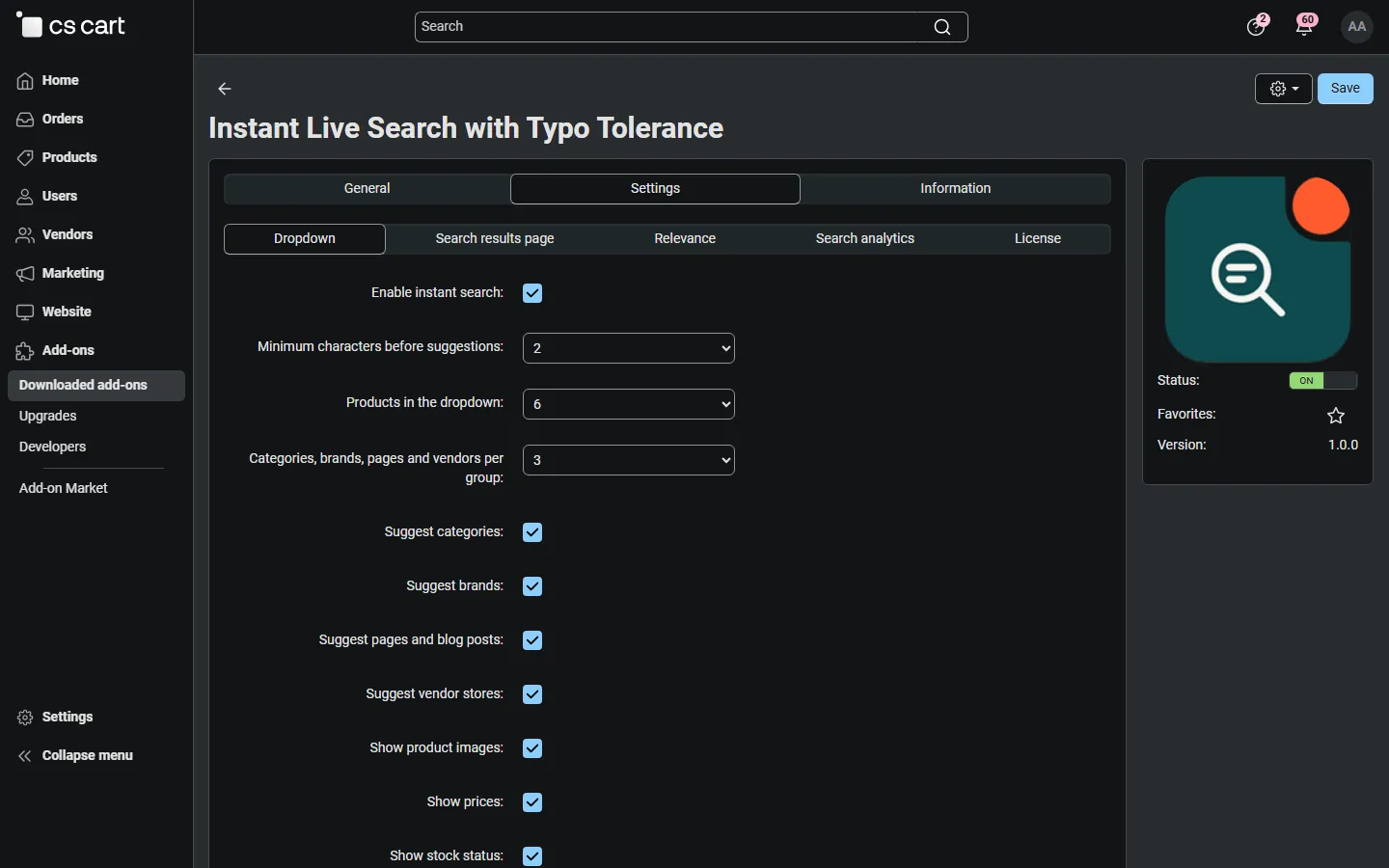Screen dimensions: 1389x868
Task: Toggle Show stock status checkbox
Action: [x=532, y=856]
